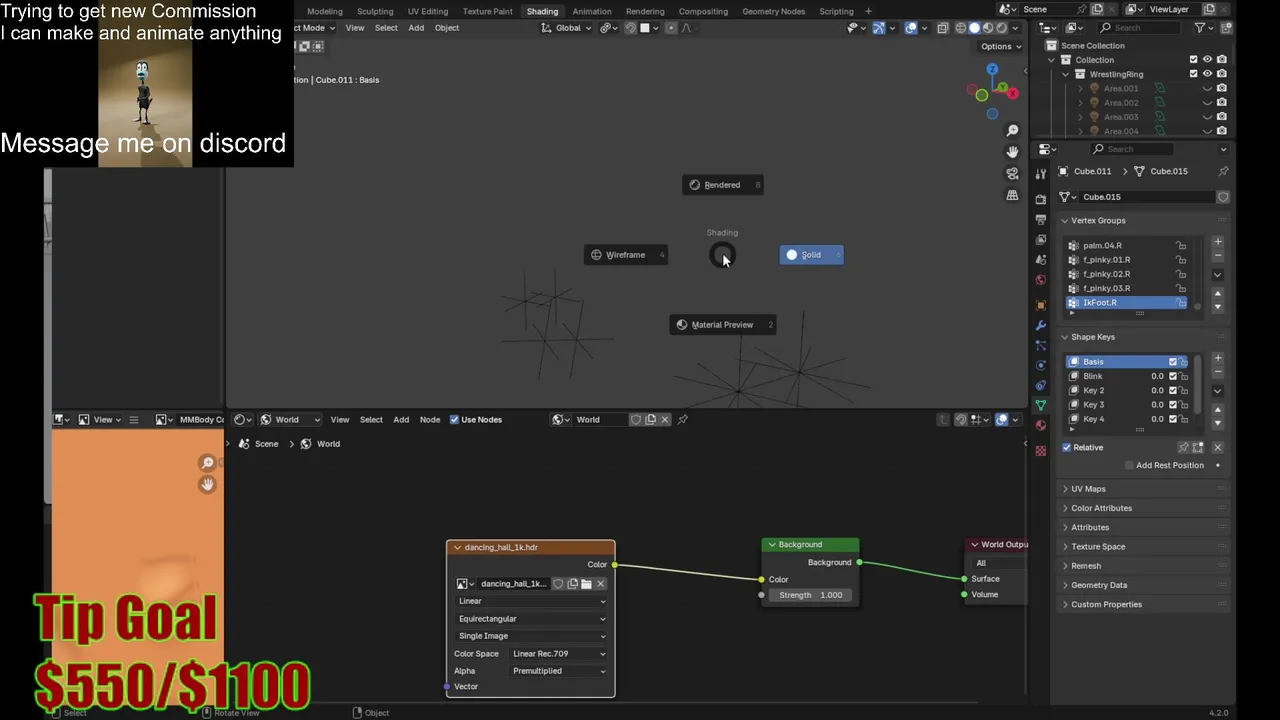Uncheck the Key 2 shape key checkbox
The height and width of the screenshot is (720, 1280).
point(1173,390)
